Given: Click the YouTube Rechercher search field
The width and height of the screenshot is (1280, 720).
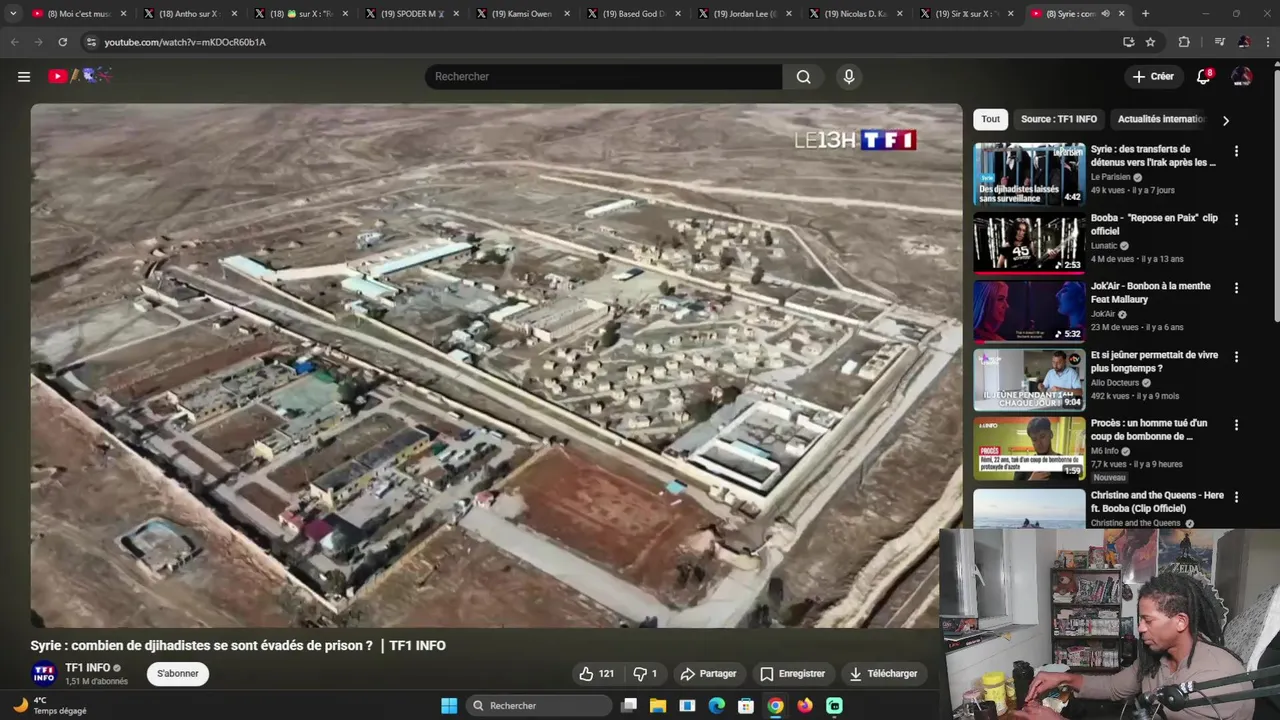Looking at the screenshot, I should point(604,77).
